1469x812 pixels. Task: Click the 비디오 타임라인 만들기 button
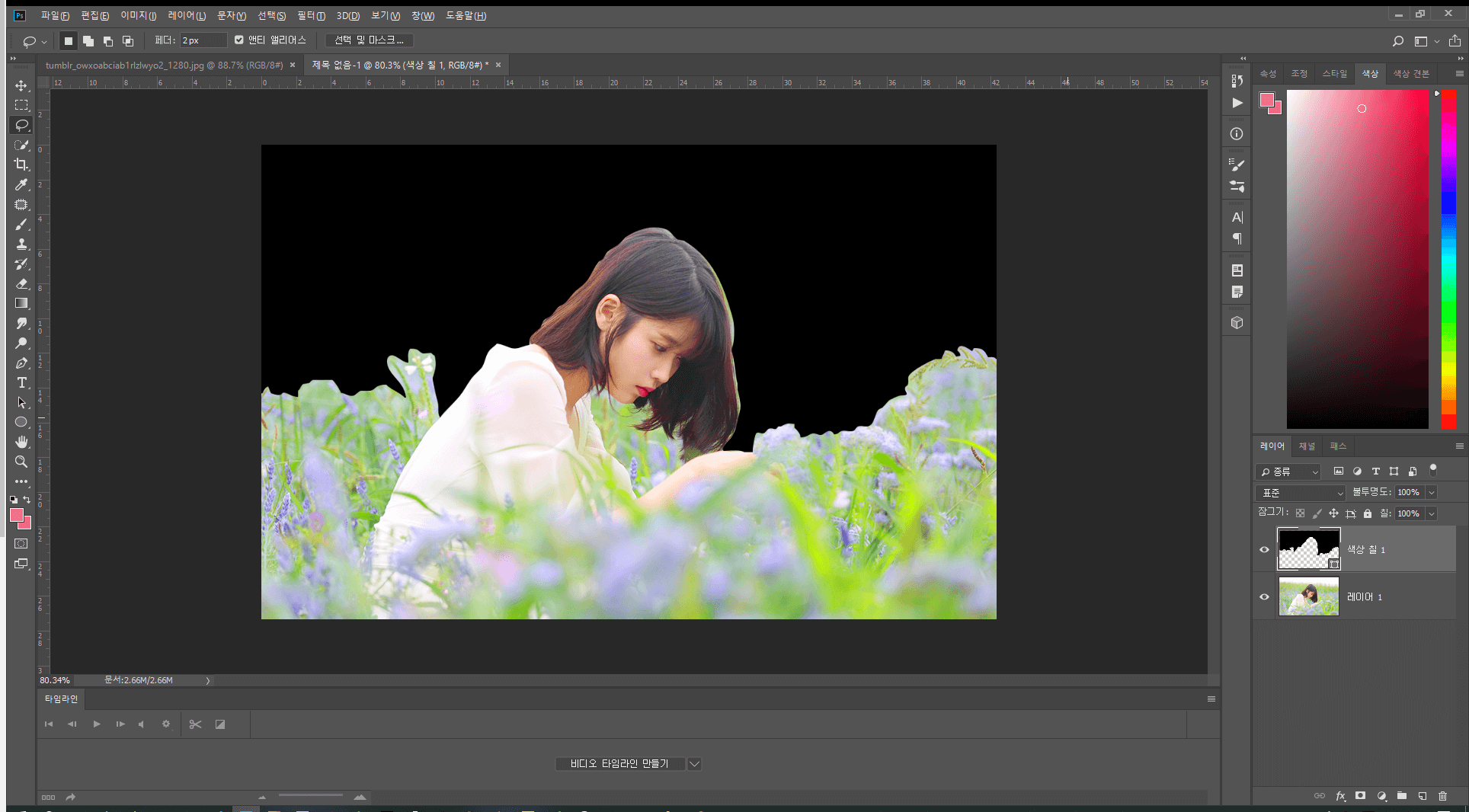tap(619, 764)
